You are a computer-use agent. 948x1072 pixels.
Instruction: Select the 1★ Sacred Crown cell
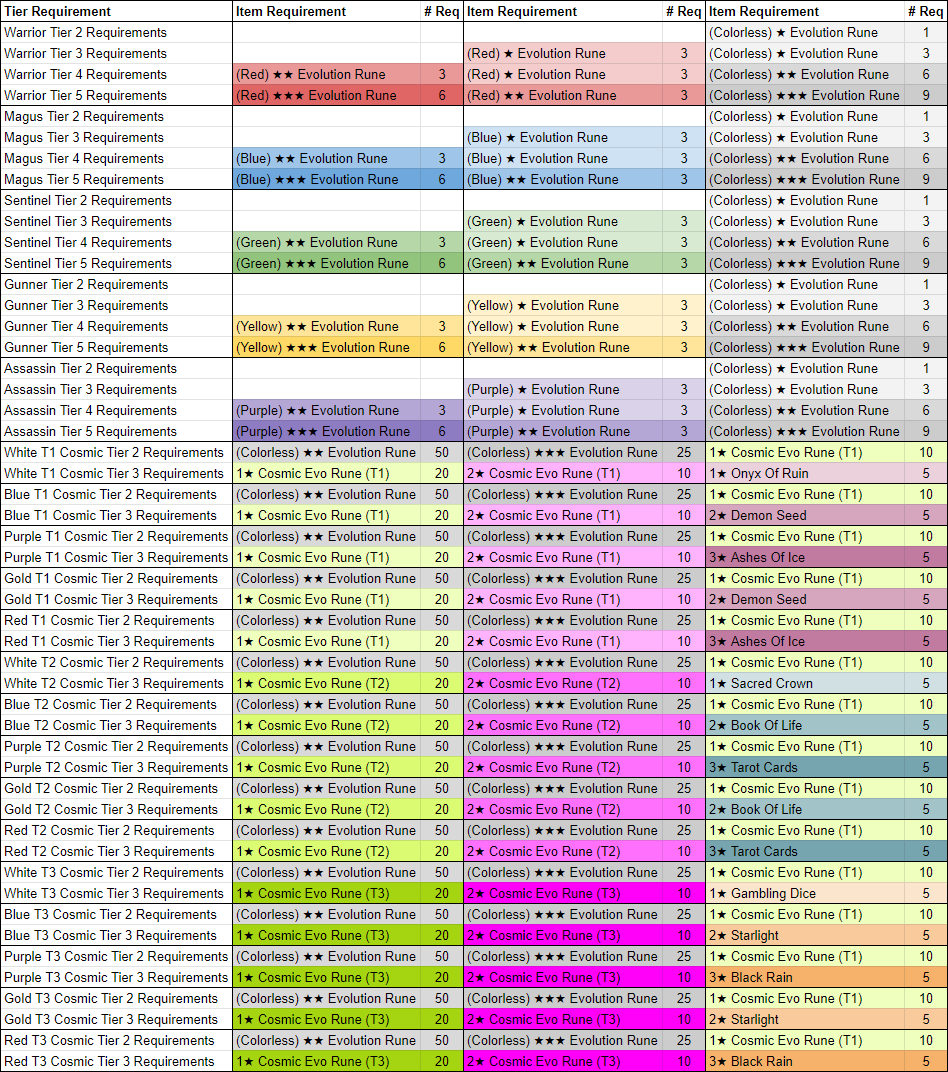point(761,683)
